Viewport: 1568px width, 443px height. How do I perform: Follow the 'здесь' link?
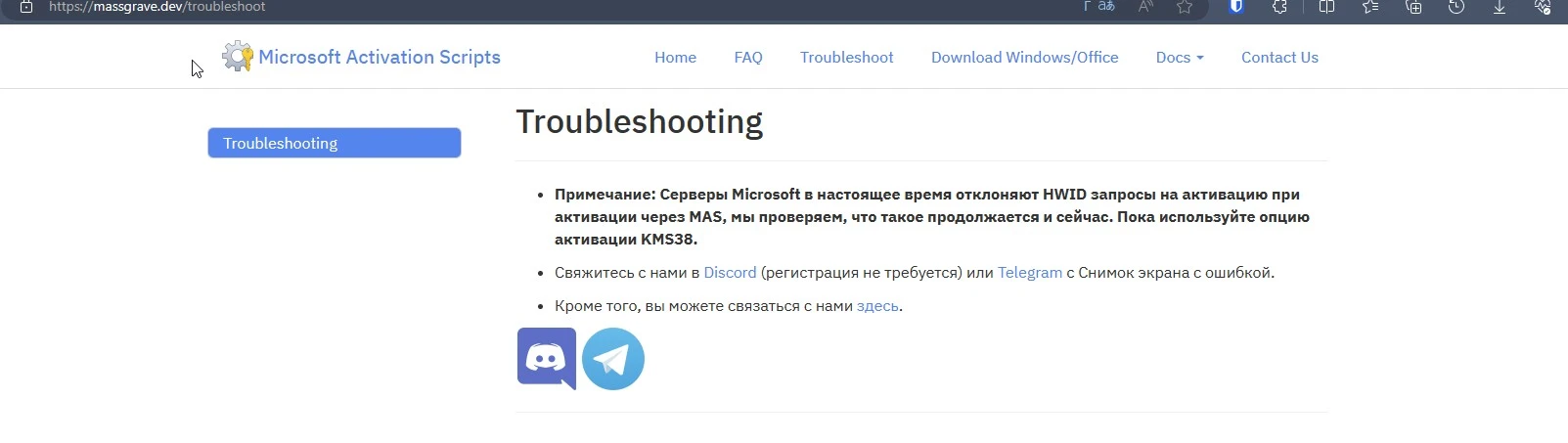877,306
